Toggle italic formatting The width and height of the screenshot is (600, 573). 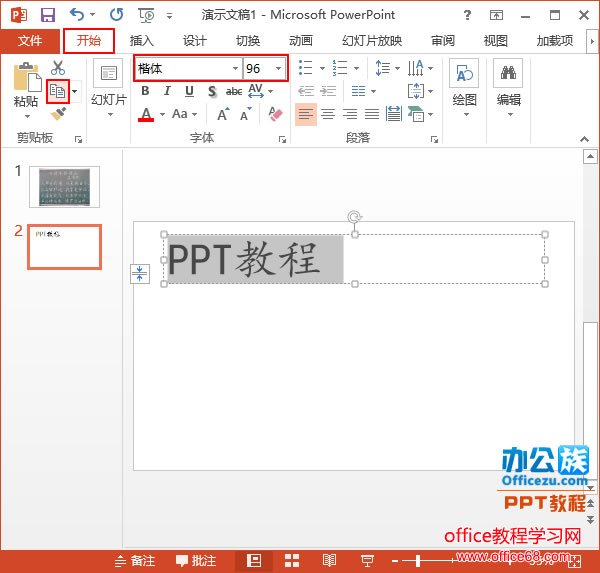pos(167,91)
